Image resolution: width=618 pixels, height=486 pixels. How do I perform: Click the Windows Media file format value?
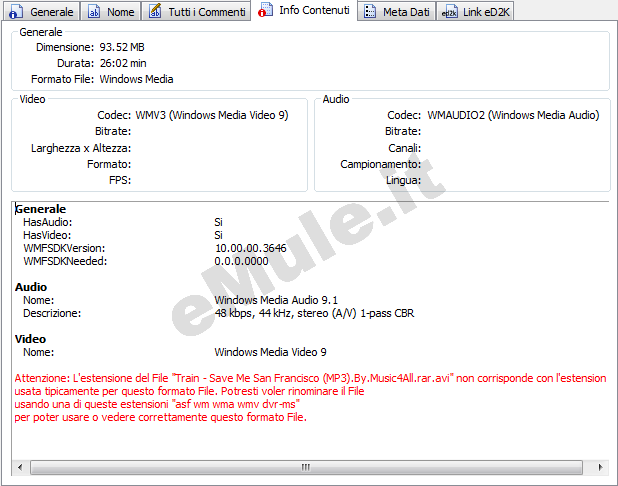(136, 79)
